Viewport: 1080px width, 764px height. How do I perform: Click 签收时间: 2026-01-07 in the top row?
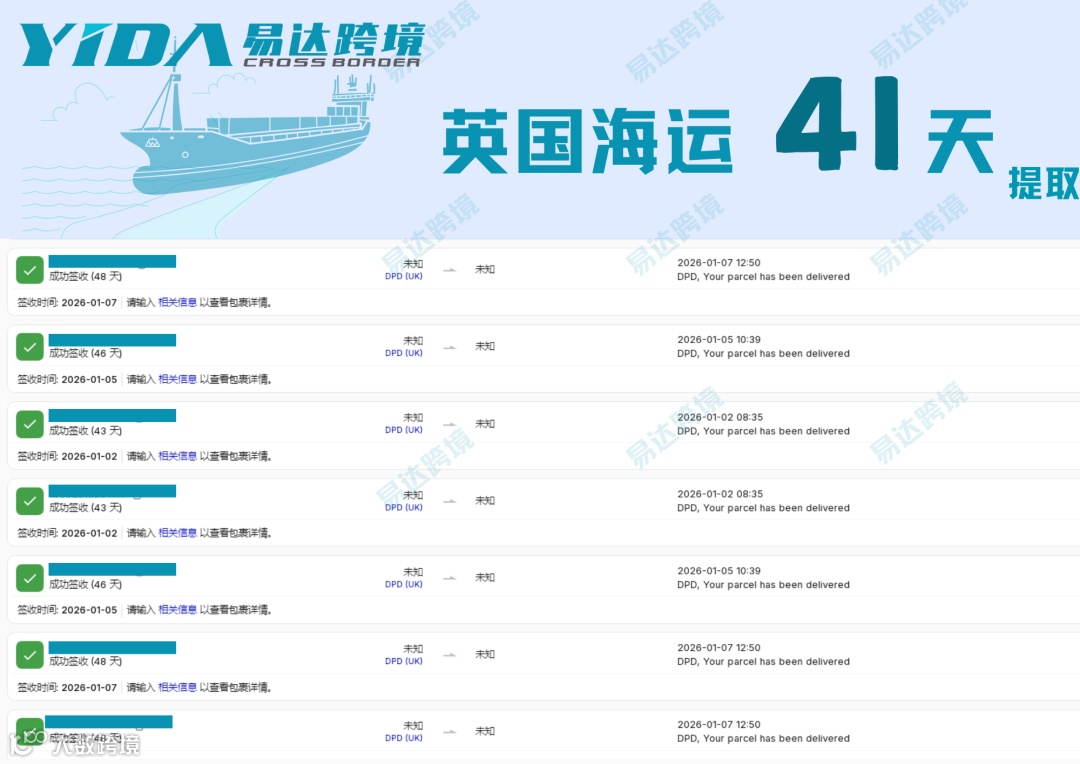click(67, 302)
